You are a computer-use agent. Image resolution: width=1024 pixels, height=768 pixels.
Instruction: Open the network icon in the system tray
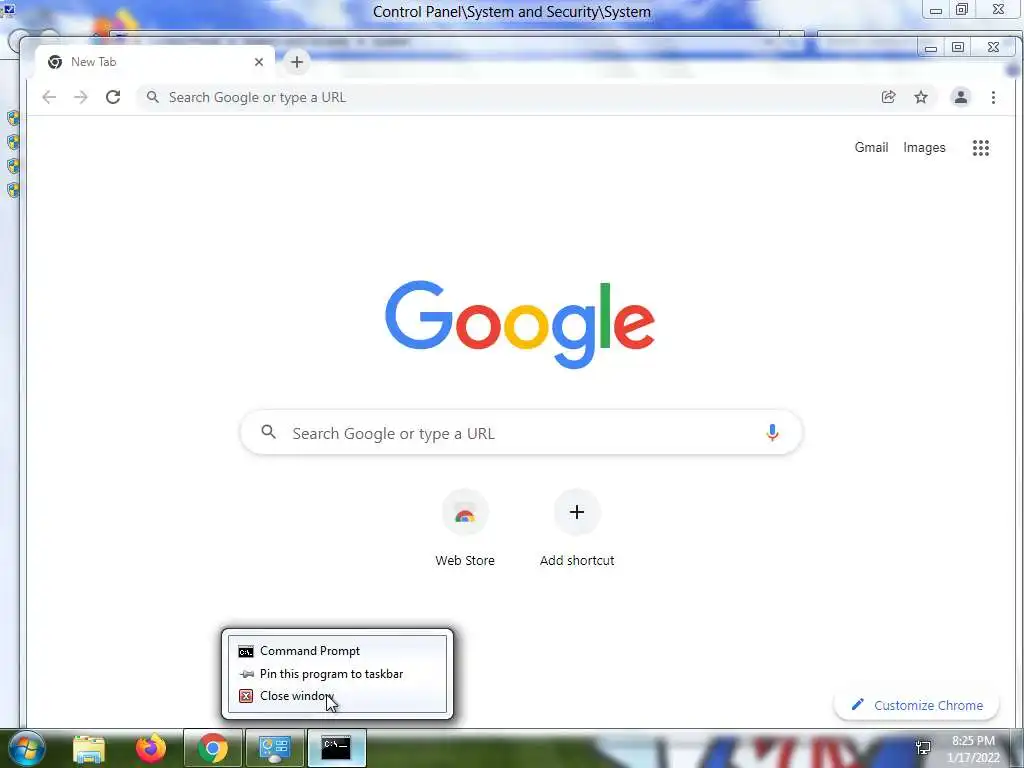coord(923,748)
